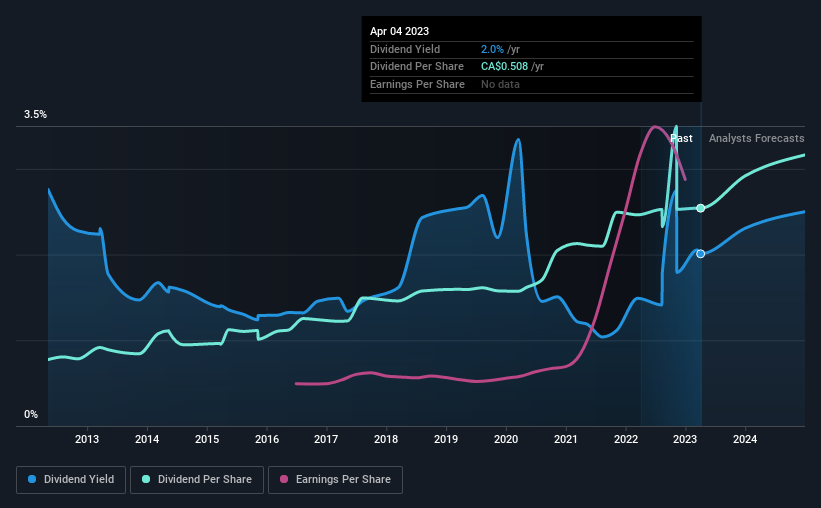Click the Past region label

click(681, 138)
